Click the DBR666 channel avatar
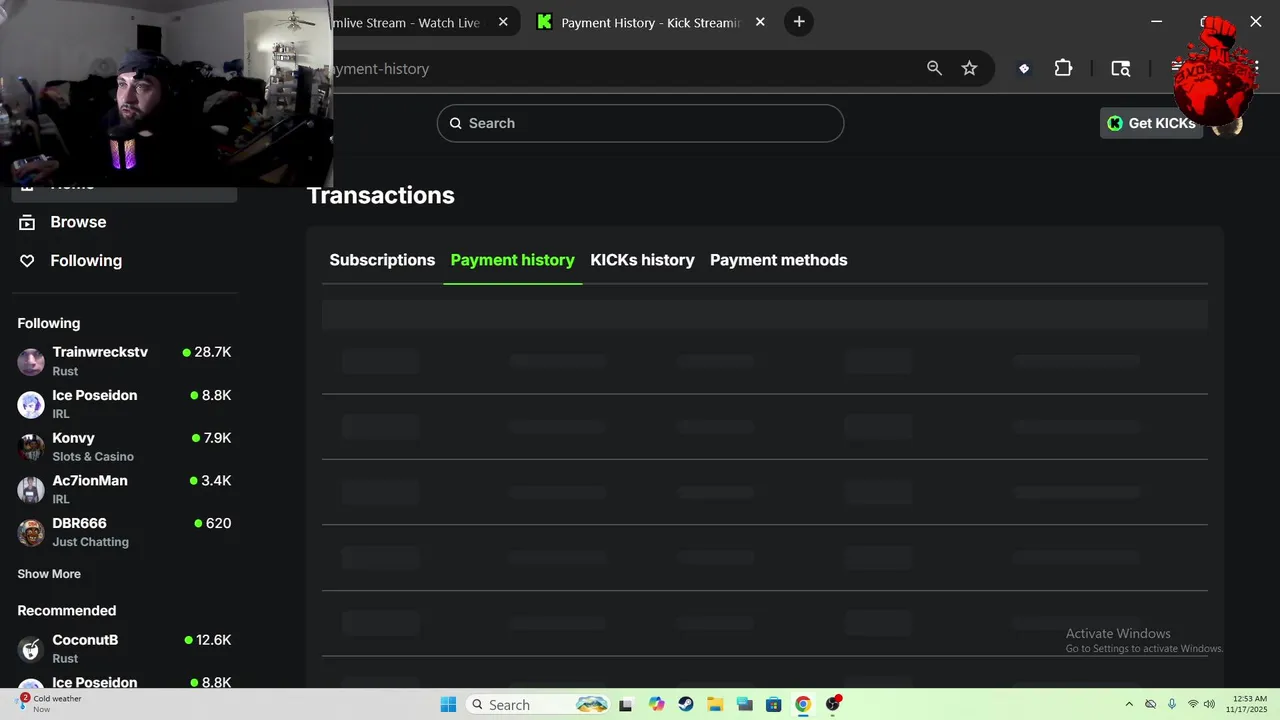The width and height of the screenshot is (1280, 720). [x=31, y=533]
